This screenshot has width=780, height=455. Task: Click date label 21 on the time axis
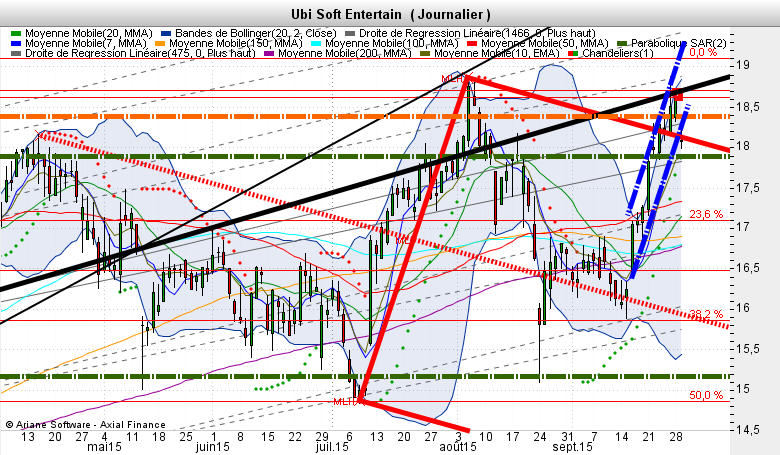click(x=649, y=437)
